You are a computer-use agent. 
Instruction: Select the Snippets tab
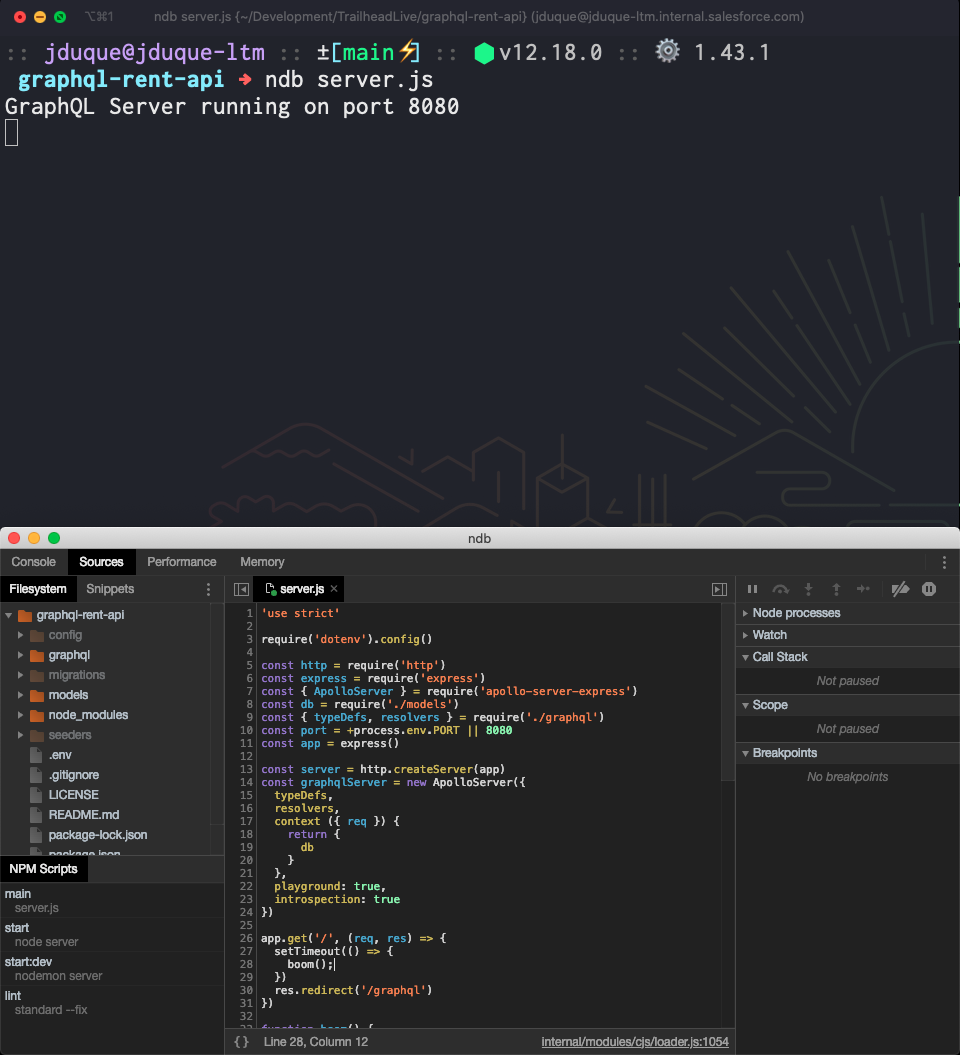pyautogui.click(x=110, y=589)
